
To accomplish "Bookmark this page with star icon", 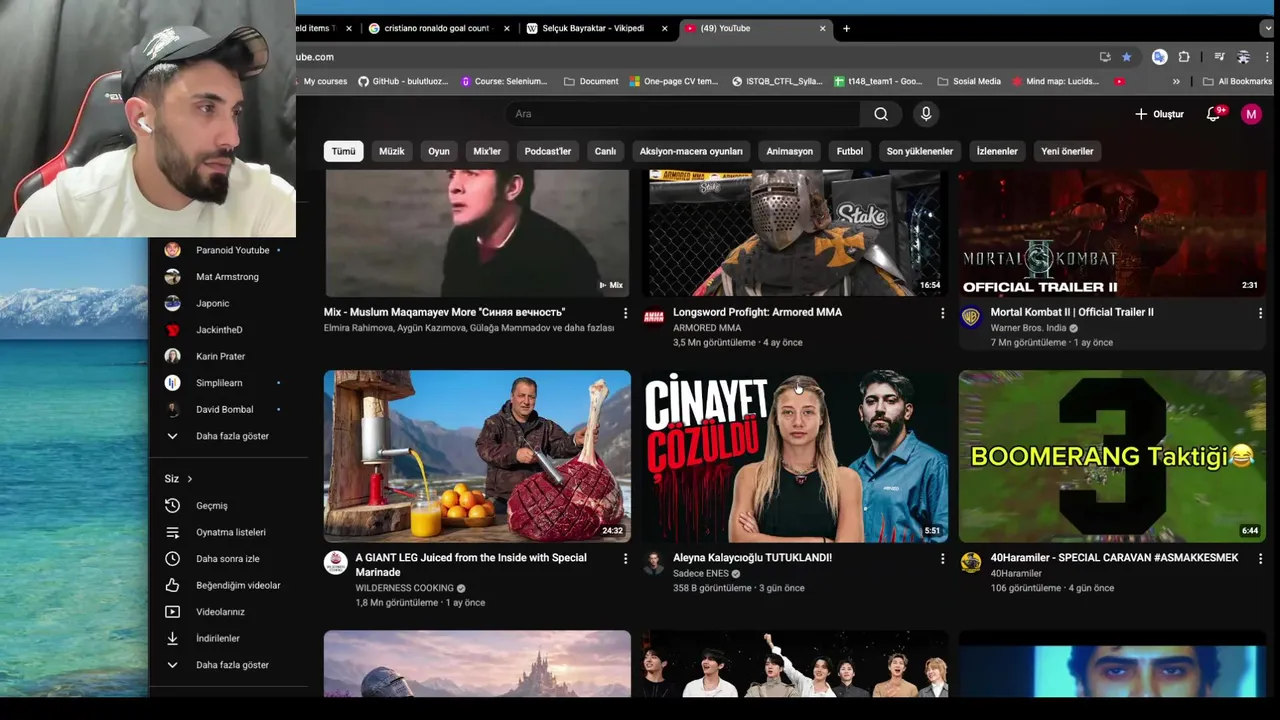I will (1126, 57).
